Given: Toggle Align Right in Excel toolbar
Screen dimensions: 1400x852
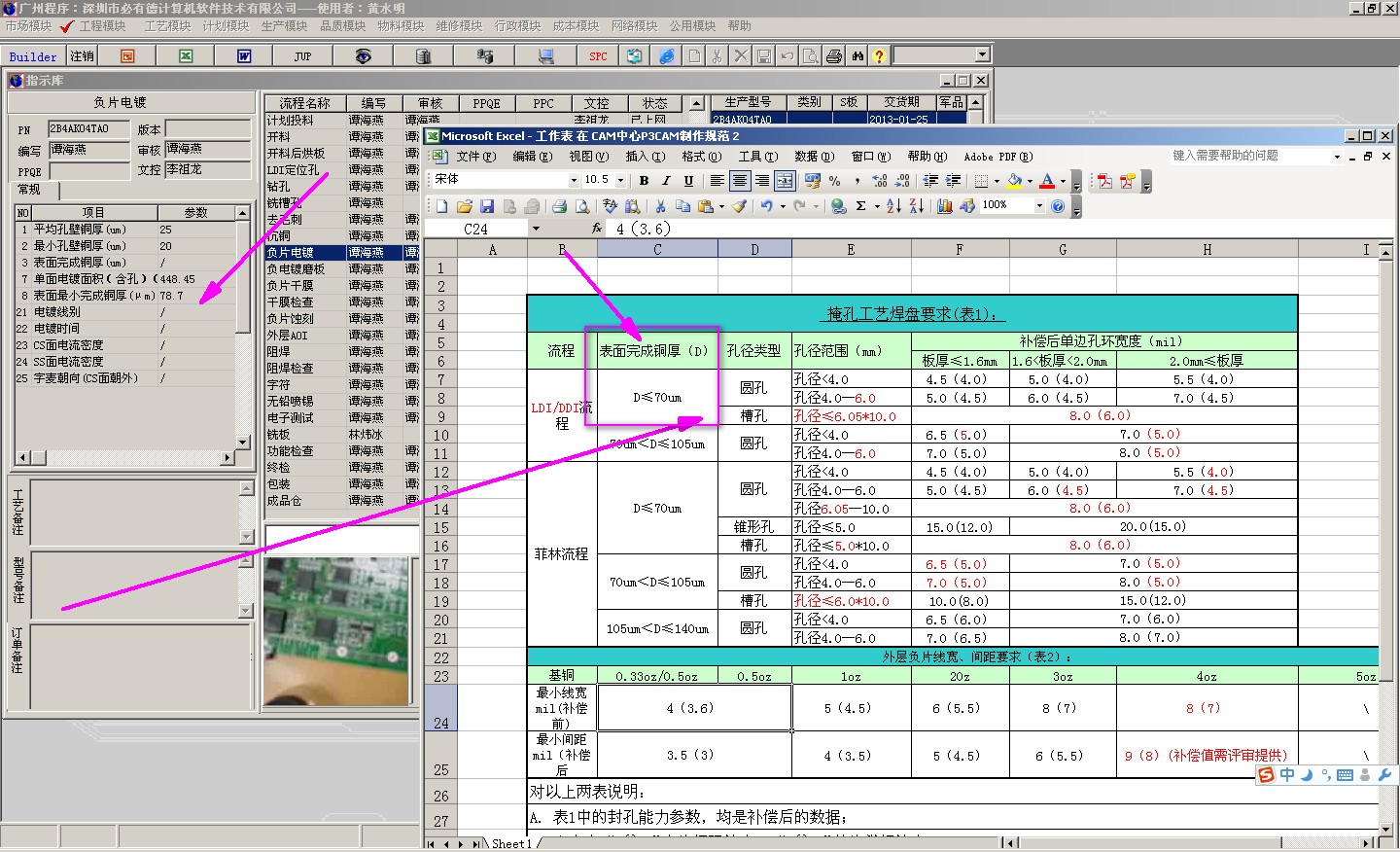Looking at the screenshot, I should pos(762,181).
